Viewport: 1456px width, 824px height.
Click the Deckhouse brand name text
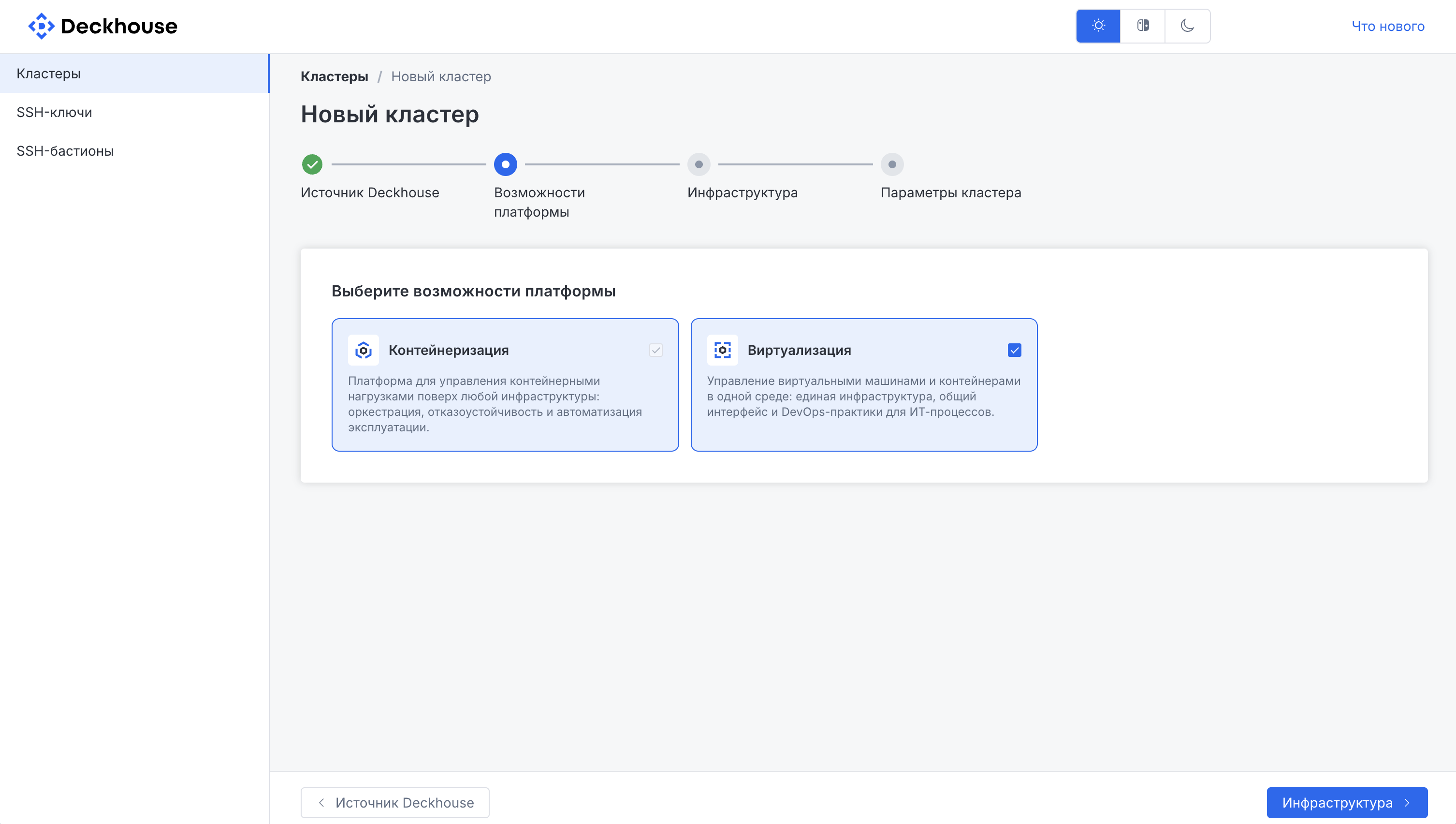click(x=119, y=26)
